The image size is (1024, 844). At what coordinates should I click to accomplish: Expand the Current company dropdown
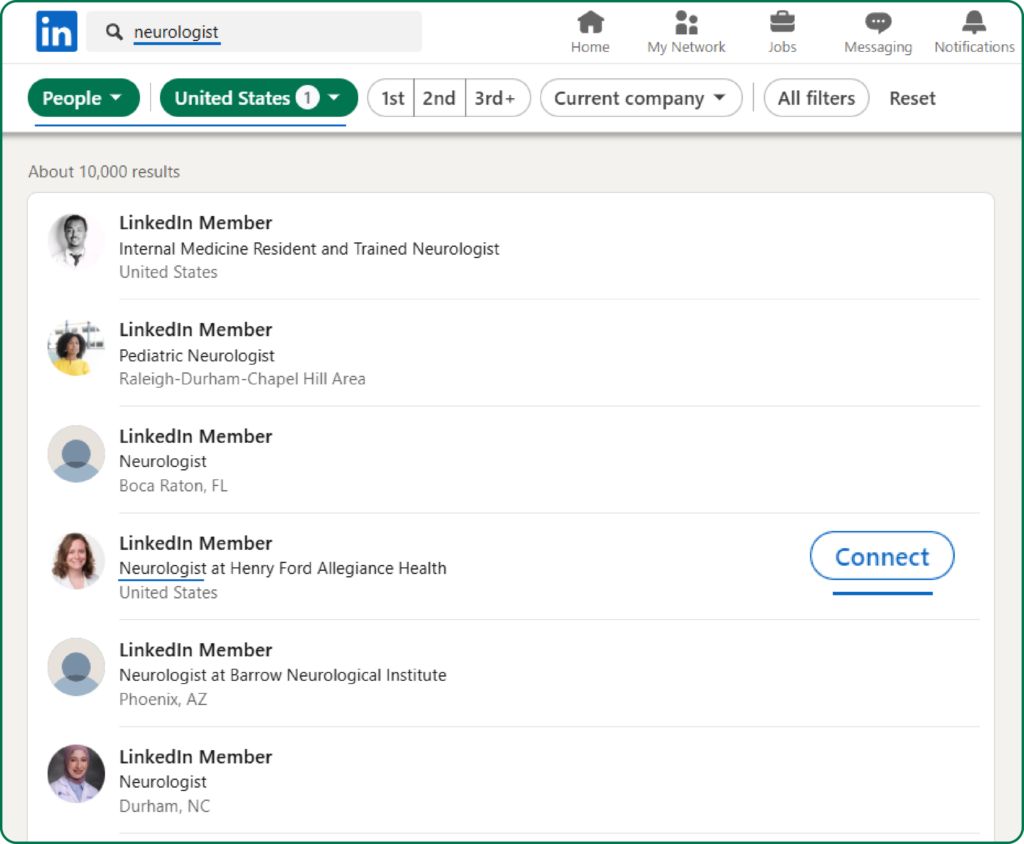click(641, 98)
